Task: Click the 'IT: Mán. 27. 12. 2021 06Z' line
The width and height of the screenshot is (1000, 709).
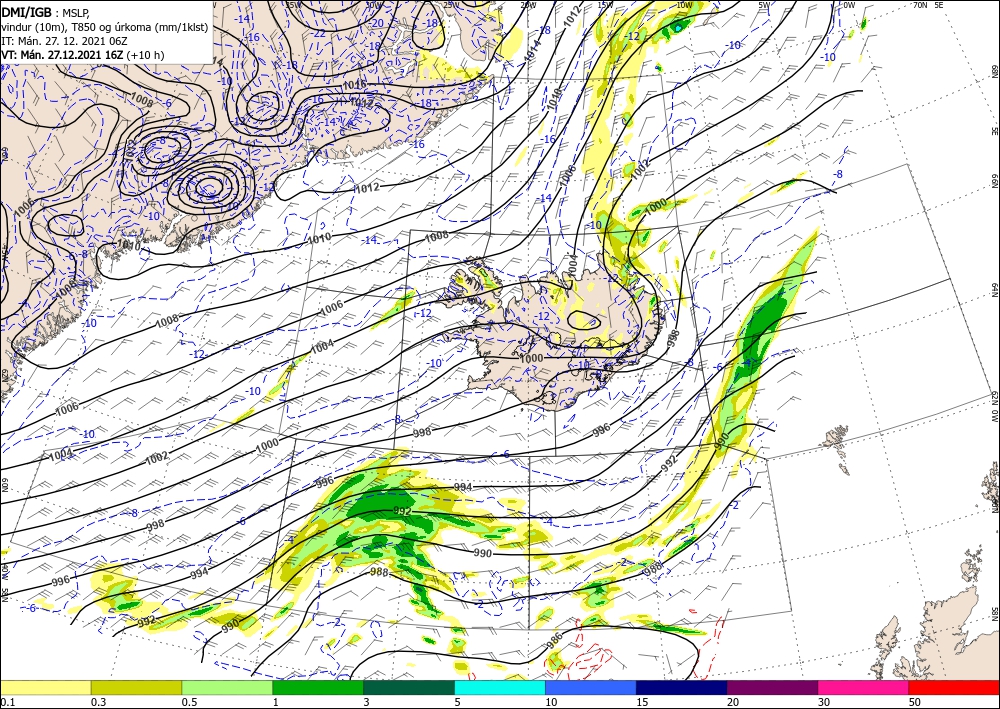Action: (x=64, y=41)
